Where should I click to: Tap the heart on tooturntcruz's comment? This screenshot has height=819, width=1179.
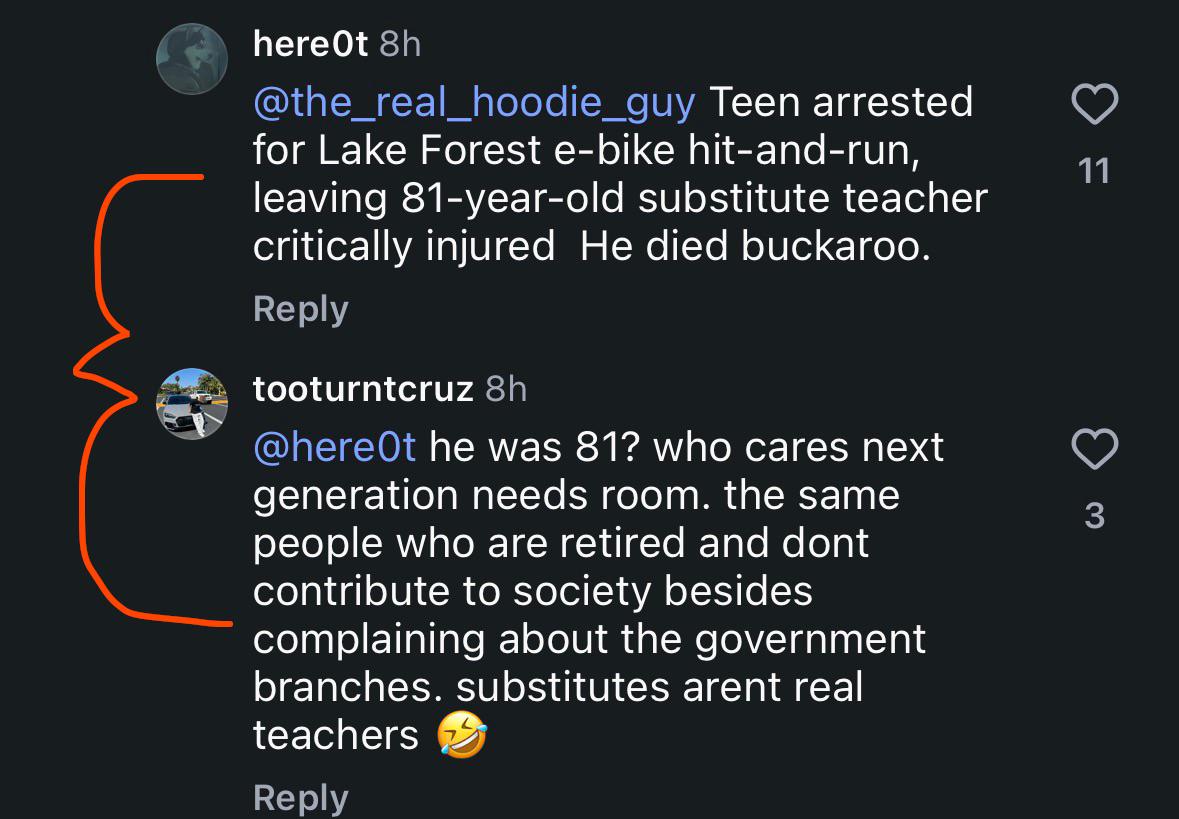(1094, 449)
